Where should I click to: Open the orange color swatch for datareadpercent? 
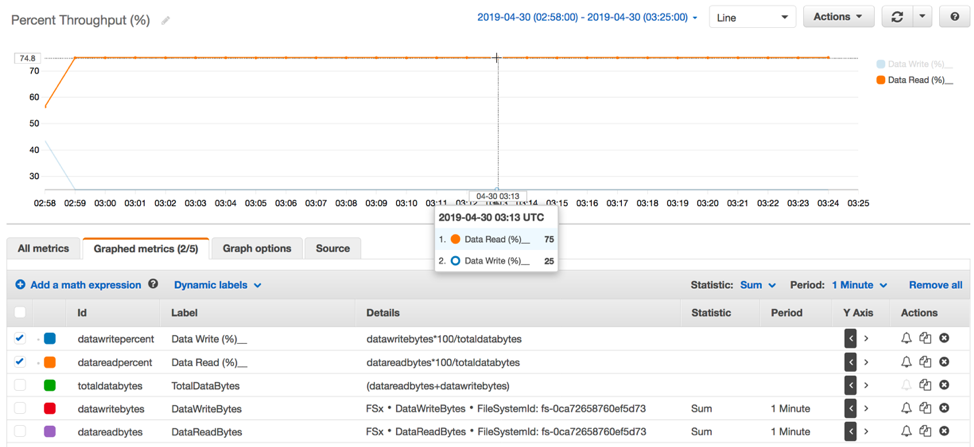tap(50, 362)
